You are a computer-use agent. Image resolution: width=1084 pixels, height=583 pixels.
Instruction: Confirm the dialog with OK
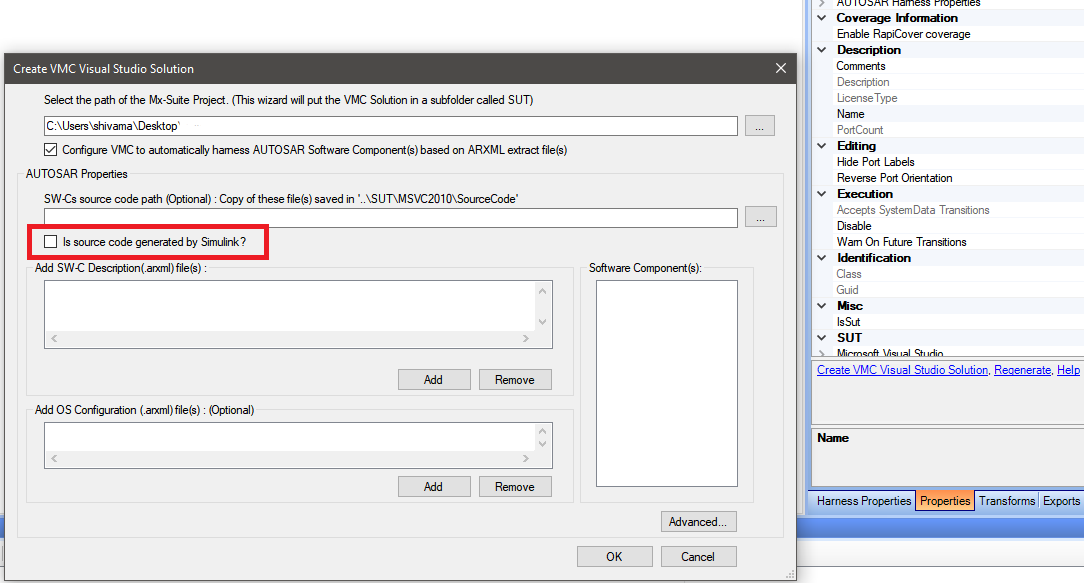pos(615,556)
